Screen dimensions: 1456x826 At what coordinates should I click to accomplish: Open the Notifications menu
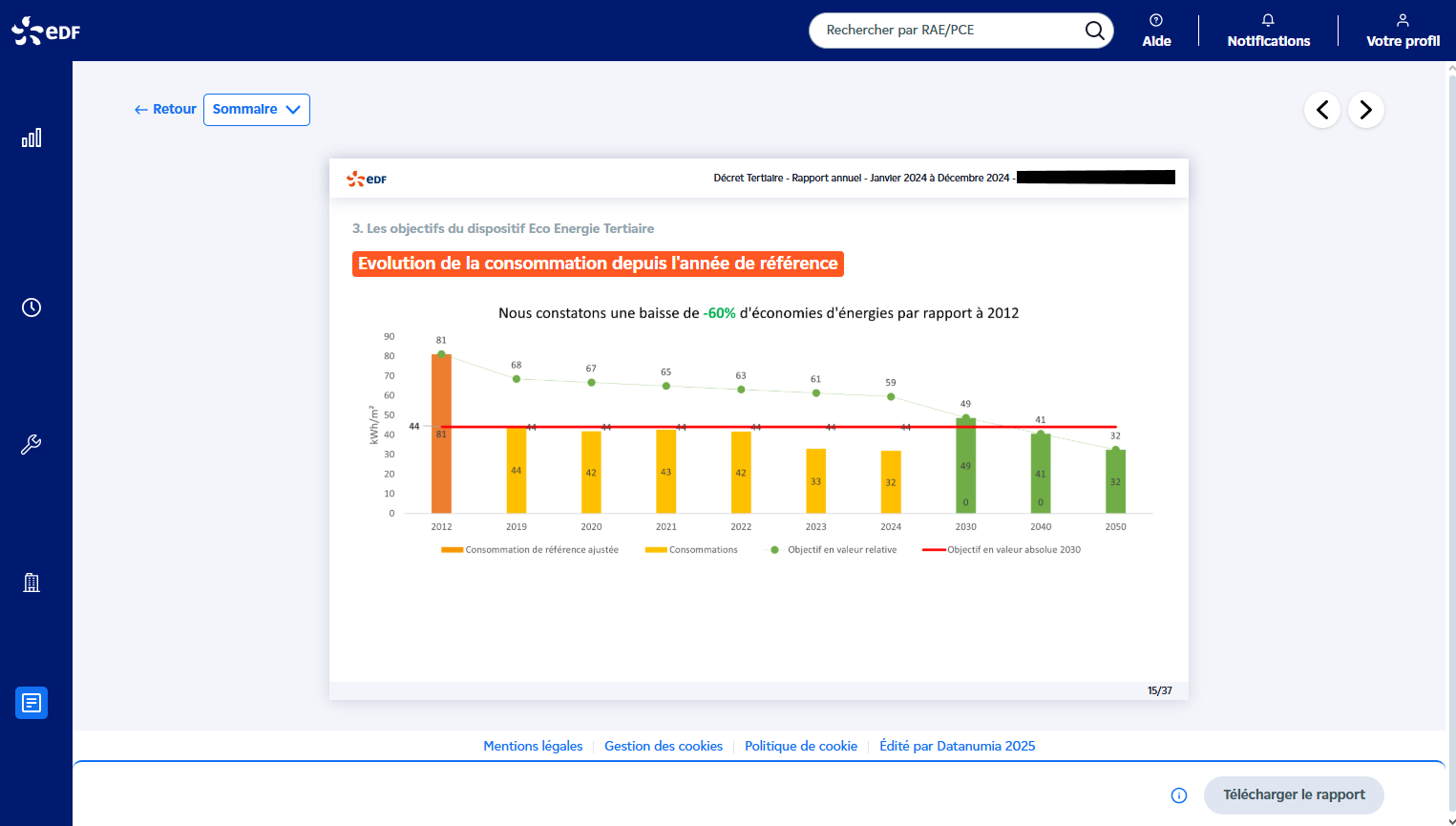click(x=1268, y=31)
